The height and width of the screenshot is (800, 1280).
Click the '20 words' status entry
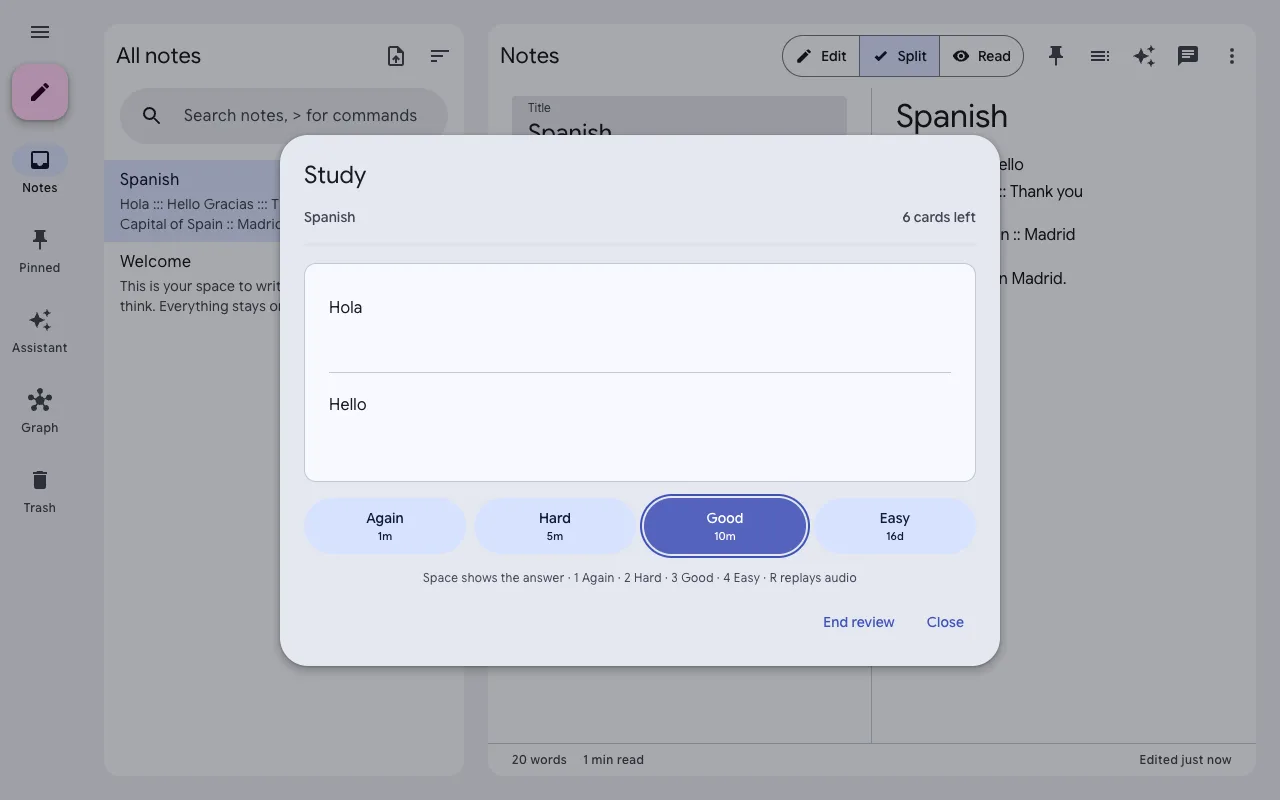coord(539,760)
